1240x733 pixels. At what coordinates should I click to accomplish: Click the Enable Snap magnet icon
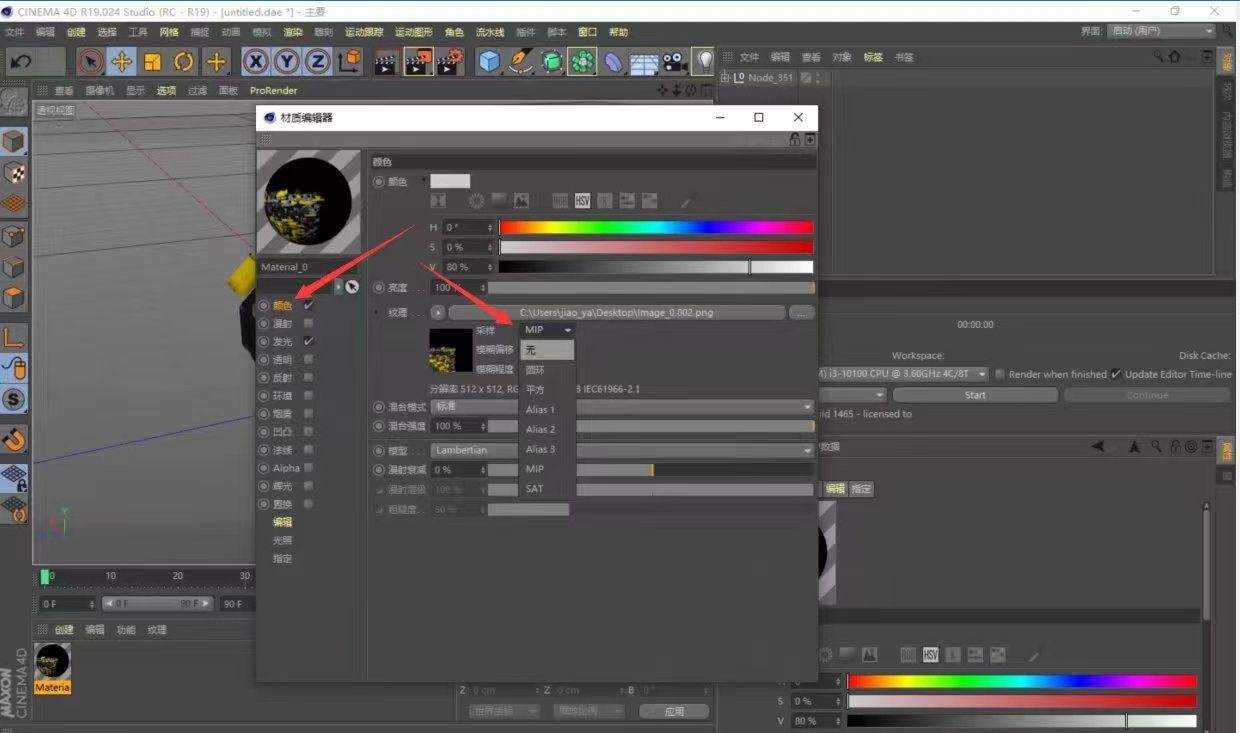pos(13,438)
